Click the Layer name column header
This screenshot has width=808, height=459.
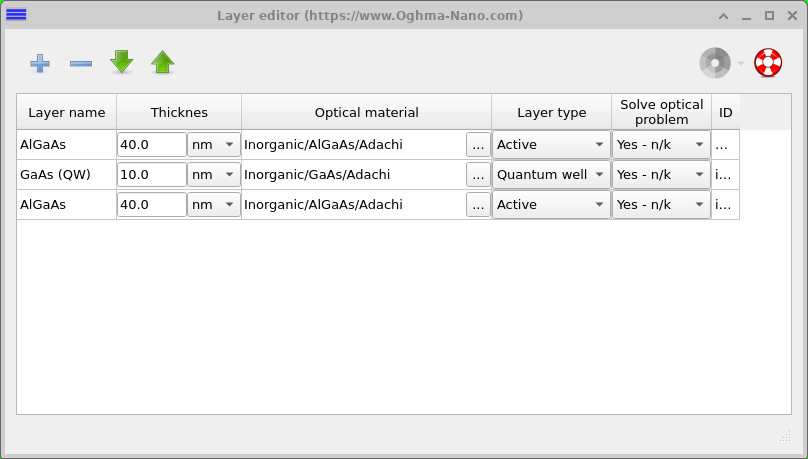[x=66, y=112]
